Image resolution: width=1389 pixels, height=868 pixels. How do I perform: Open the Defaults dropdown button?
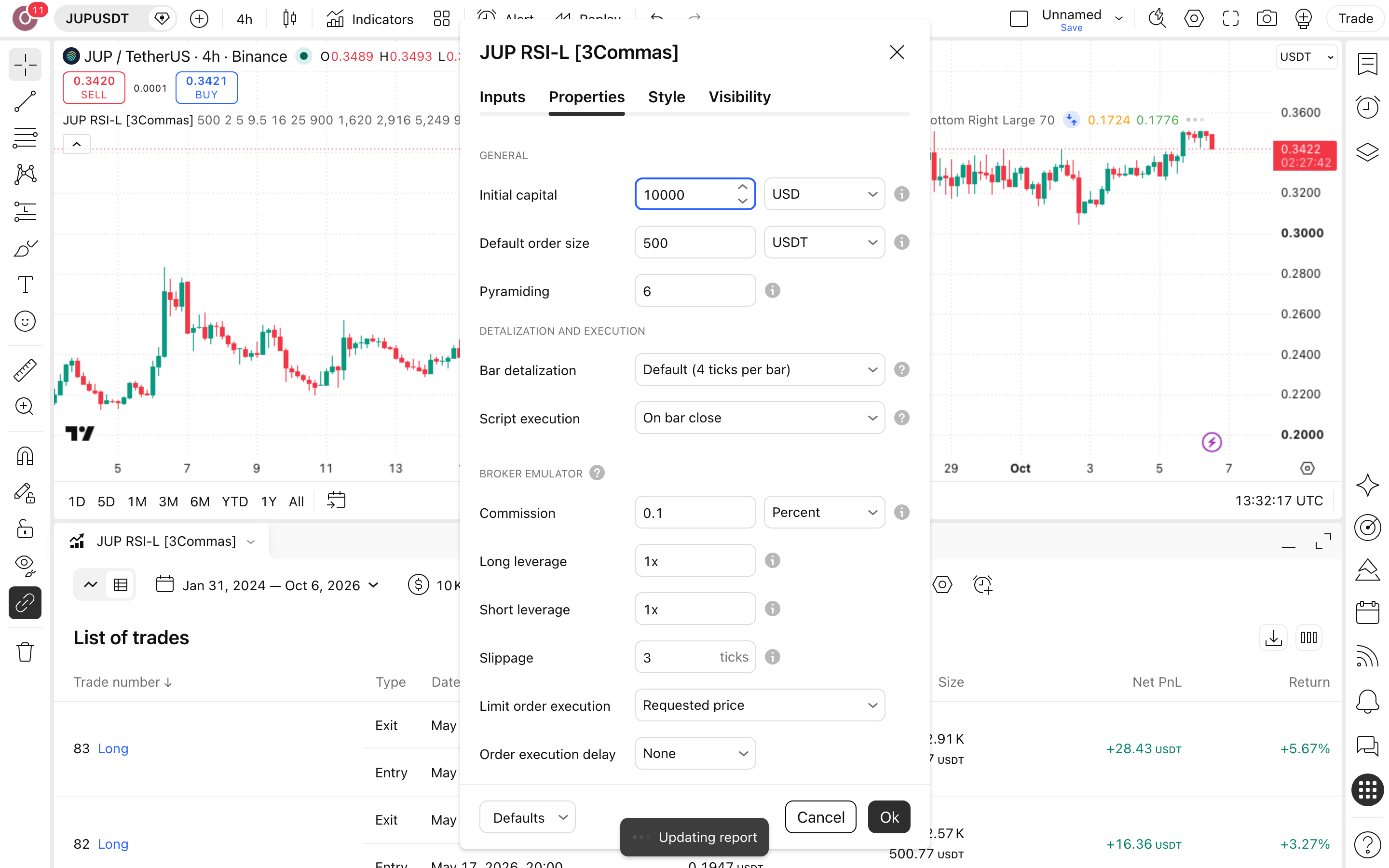point(528,817)
